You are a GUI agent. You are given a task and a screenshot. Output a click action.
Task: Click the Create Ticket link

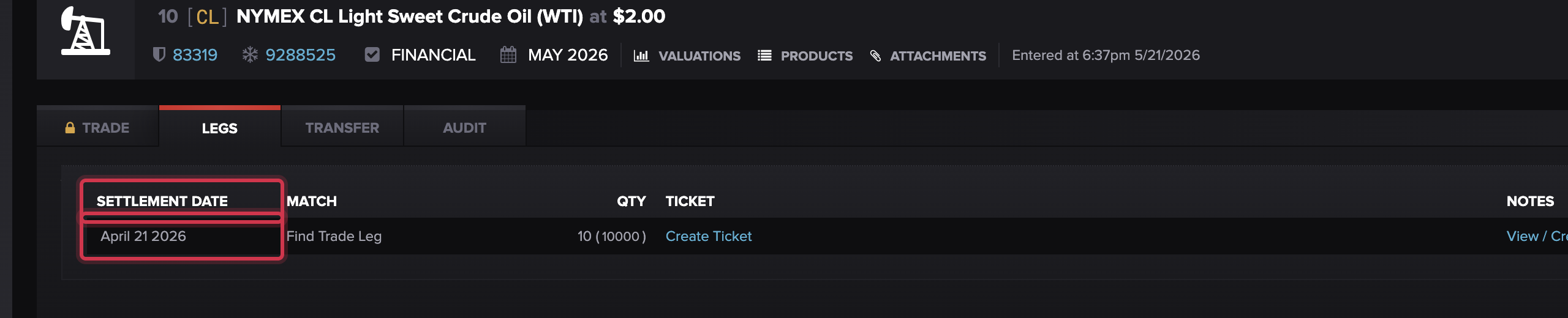click(x=709, y=236)
